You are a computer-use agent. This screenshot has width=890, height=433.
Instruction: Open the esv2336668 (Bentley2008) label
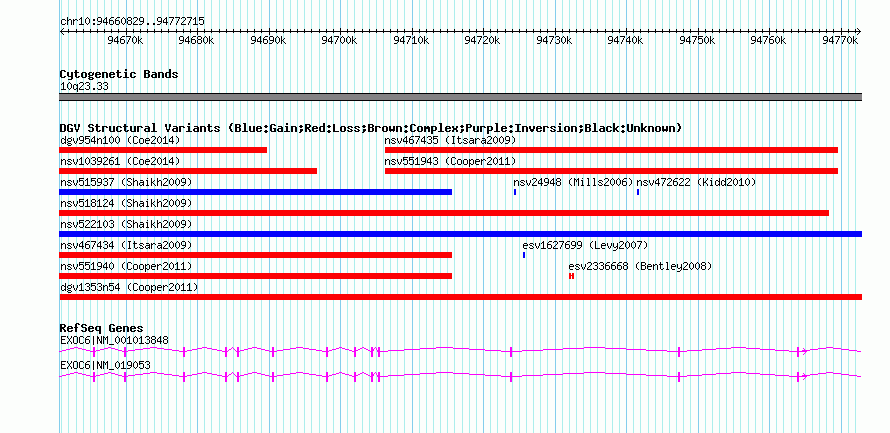click(640, 266)
